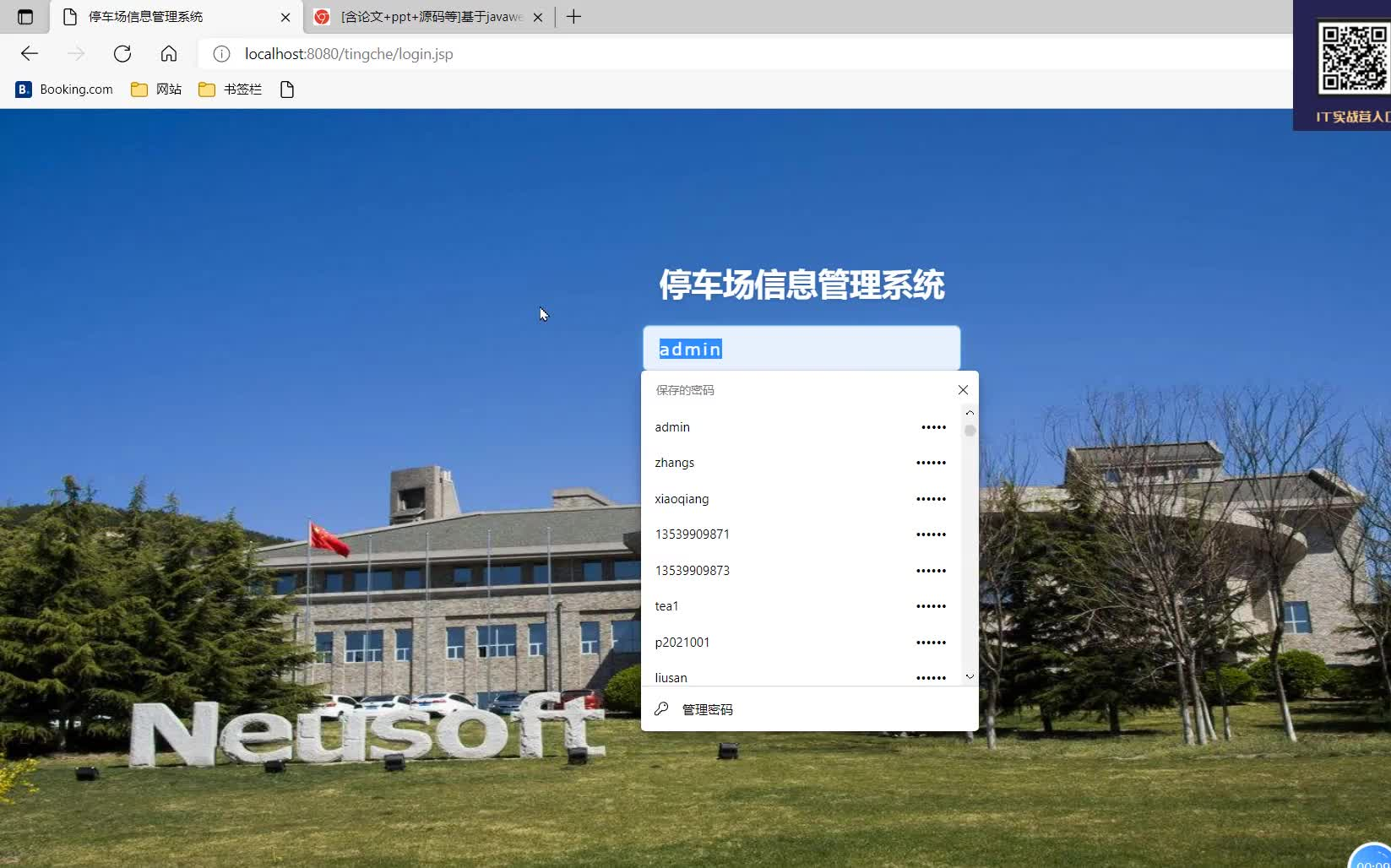Image resolution: width=1391 pixels, height=868 pixels.
Task: View site information icon in address bar
Action: click(x=221, y=54)
